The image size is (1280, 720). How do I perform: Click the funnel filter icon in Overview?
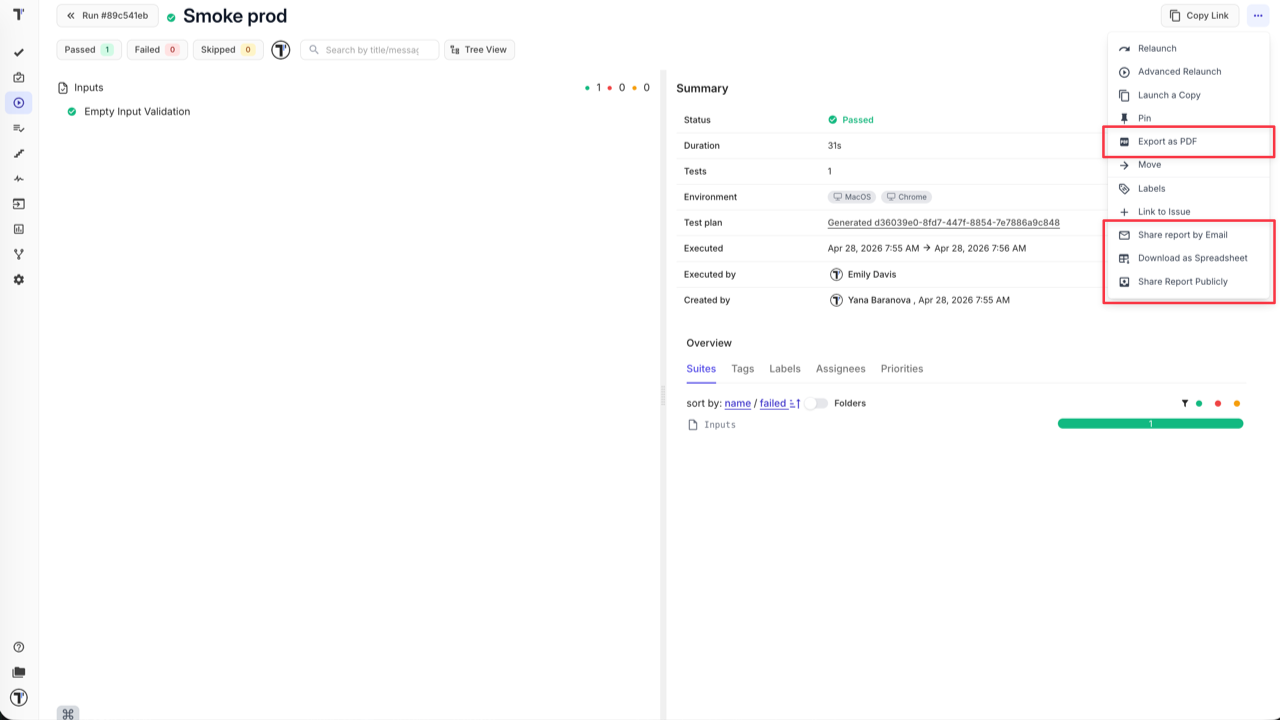tap(1185, 404)
